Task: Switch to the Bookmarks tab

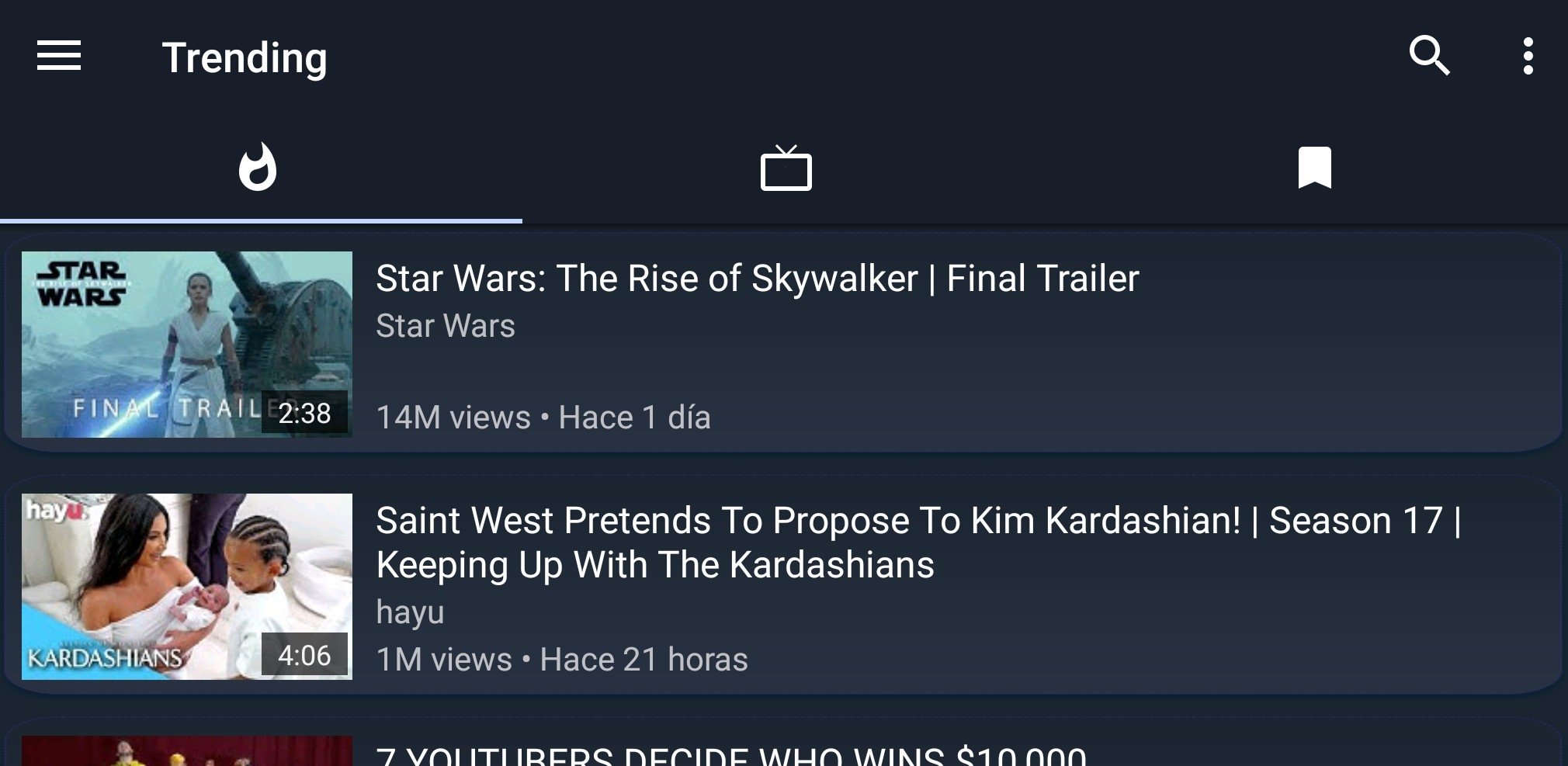Action: 1314,167
